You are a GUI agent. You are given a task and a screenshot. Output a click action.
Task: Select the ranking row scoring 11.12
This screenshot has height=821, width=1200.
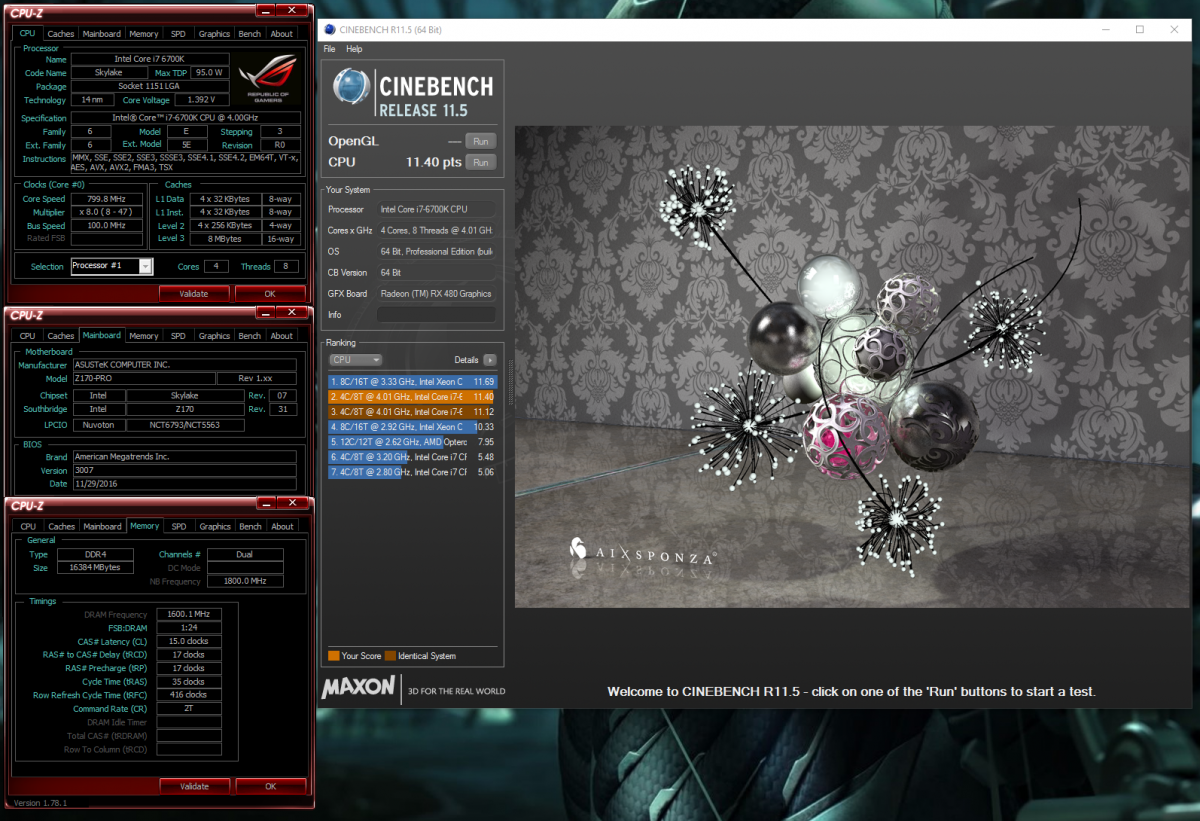pyautogui.click(x=412, y=412)
